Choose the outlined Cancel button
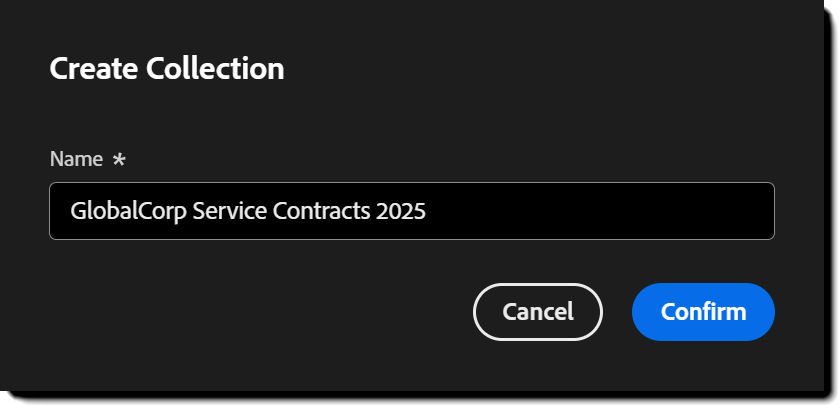This screenshot has width=839, height=405. point(538,311)
